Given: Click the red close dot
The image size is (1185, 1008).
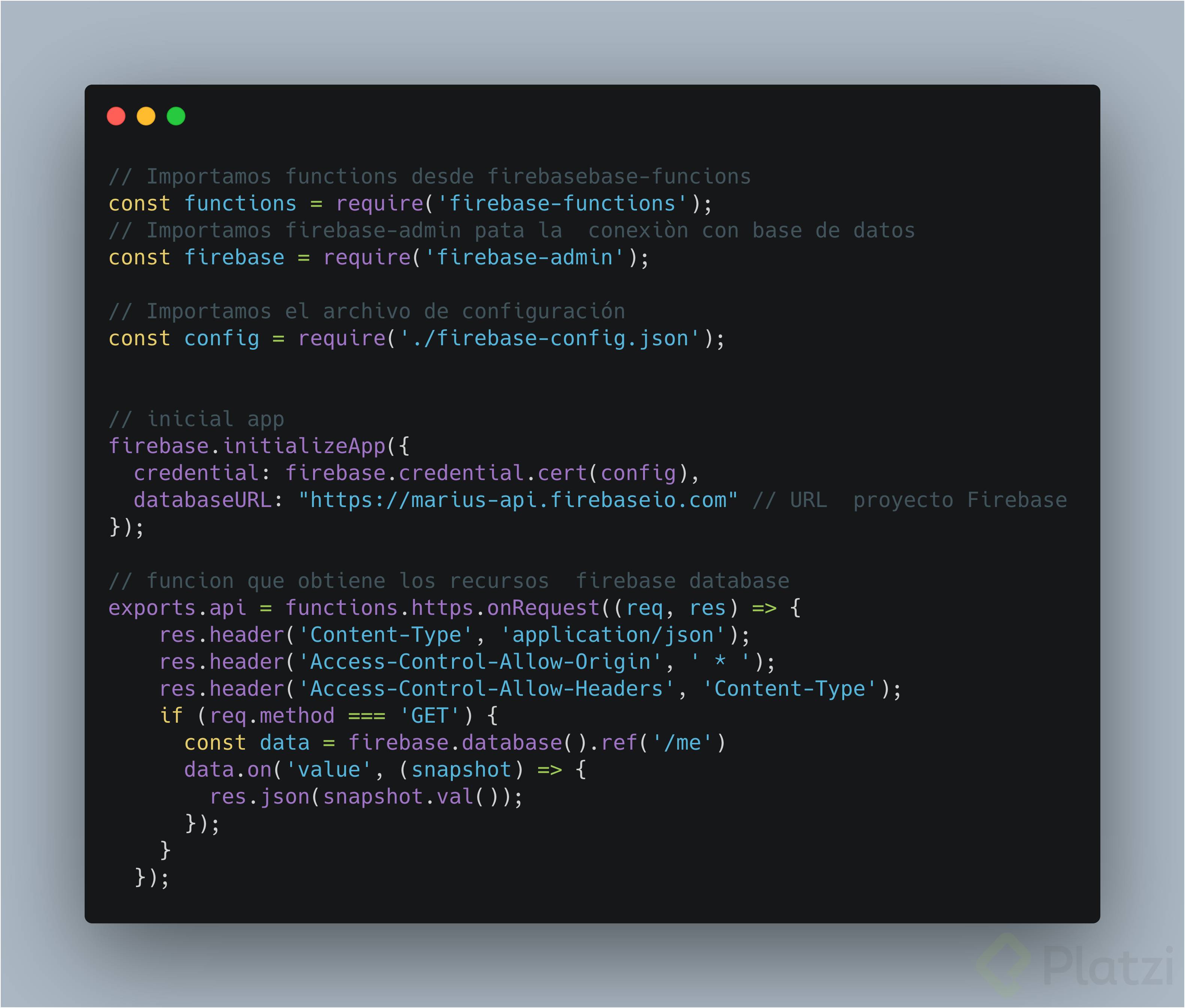Looking at the screenshot, I should (116, 116).
